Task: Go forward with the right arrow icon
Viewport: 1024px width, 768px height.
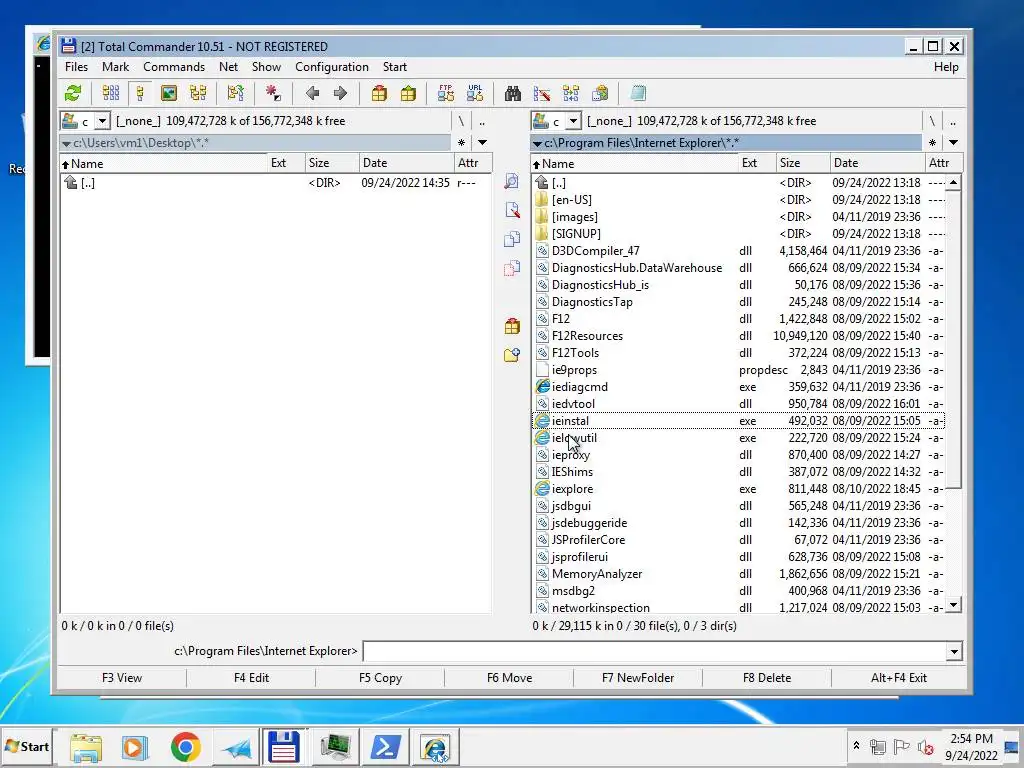Action: pos(340,93)
